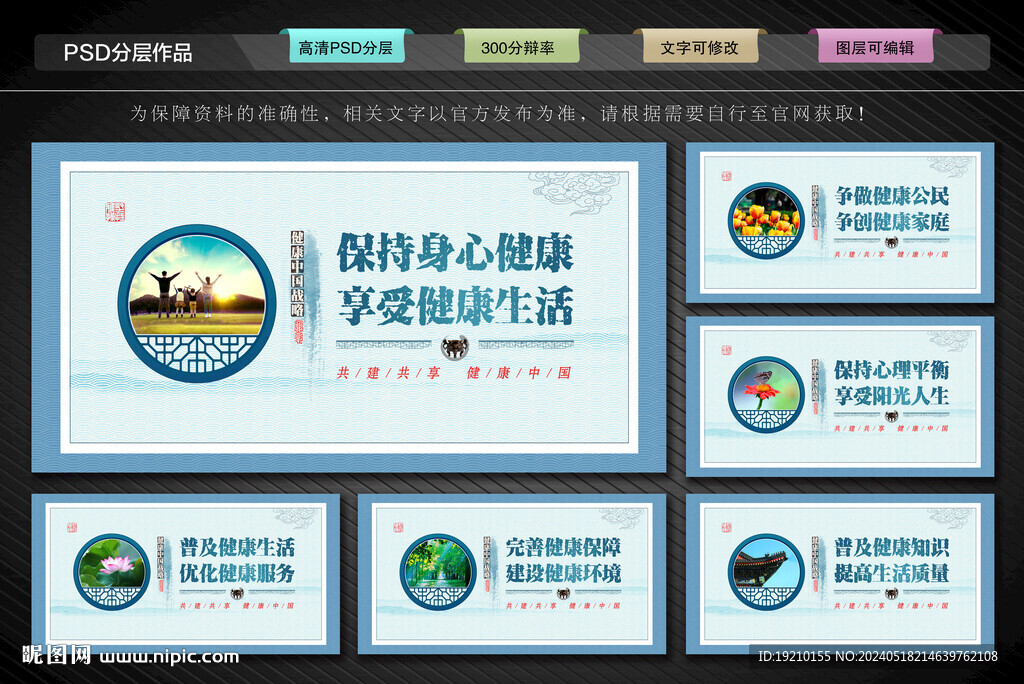1024x684 pixels.
Task: Click the bronze tripod emblem in large poster
Action: tap(455, 347)
